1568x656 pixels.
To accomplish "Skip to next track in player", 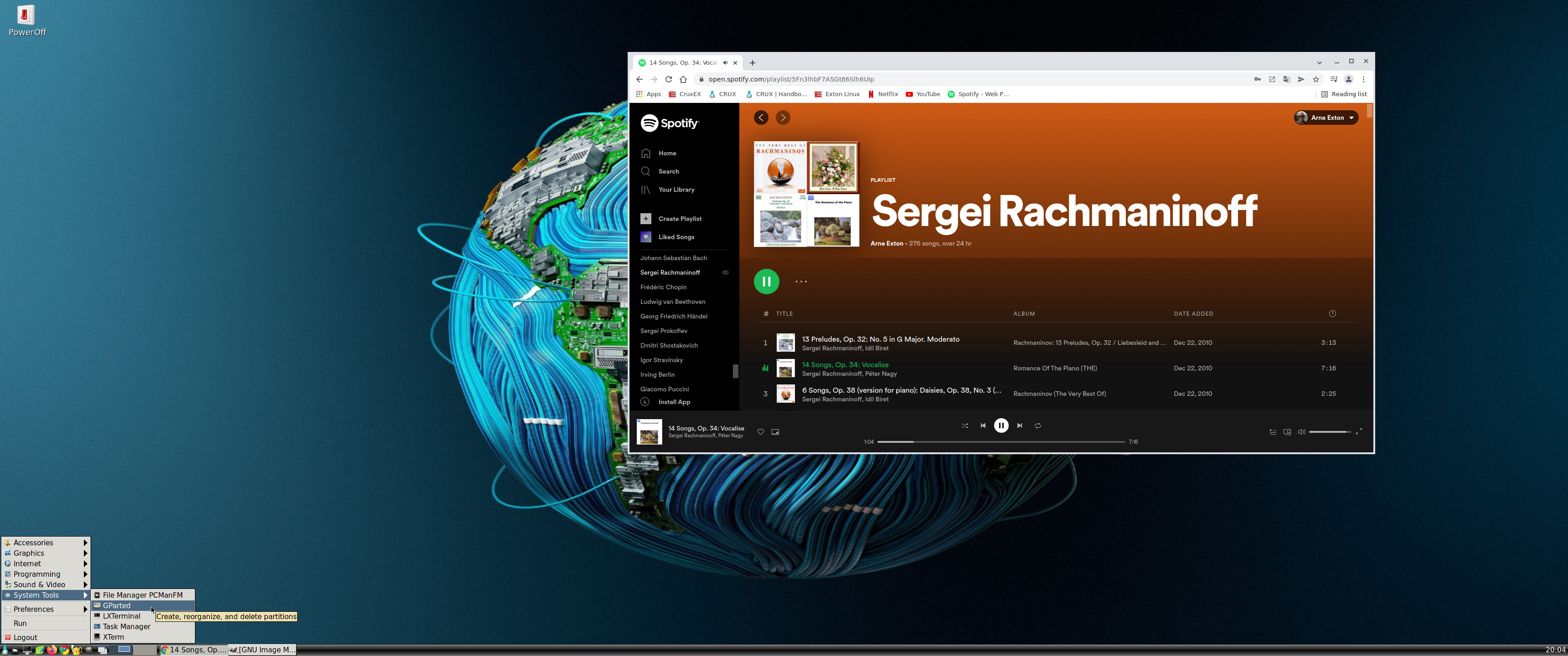I will point(1020,426).
